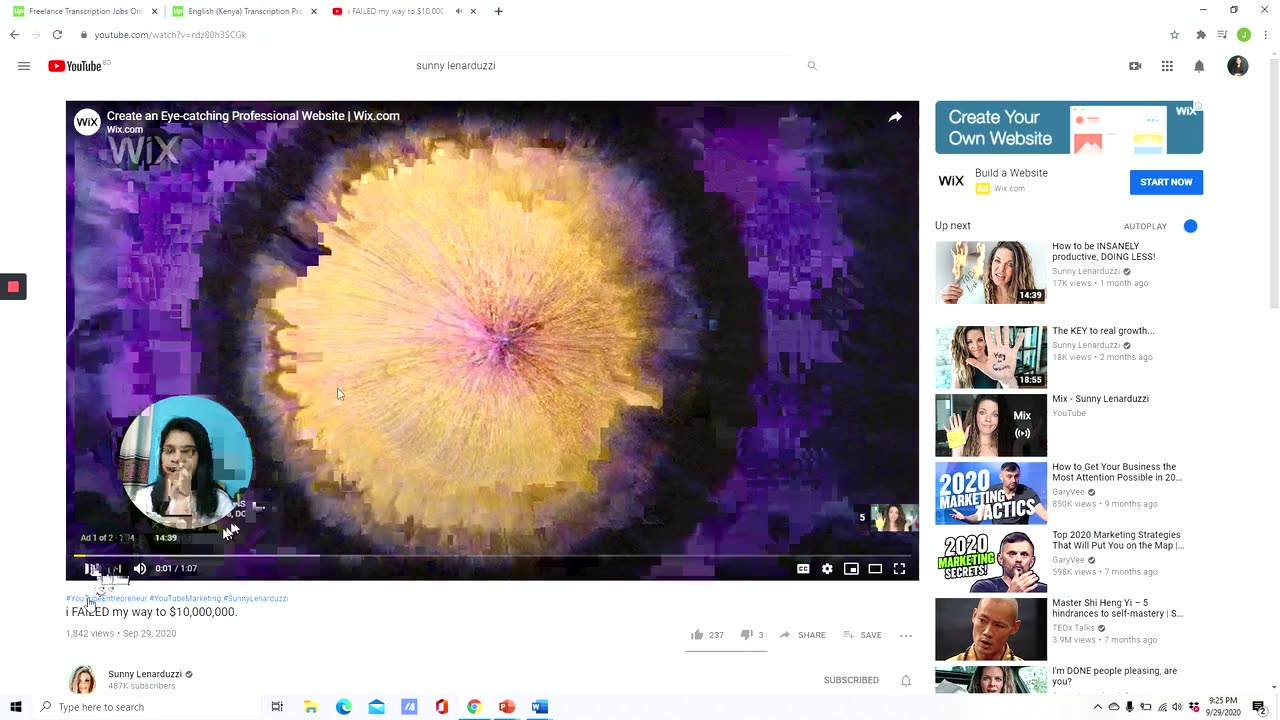Screen dimensions: 1280x720
Task: Open the YouTube account avatar menu
Action: click(1238, 66)
